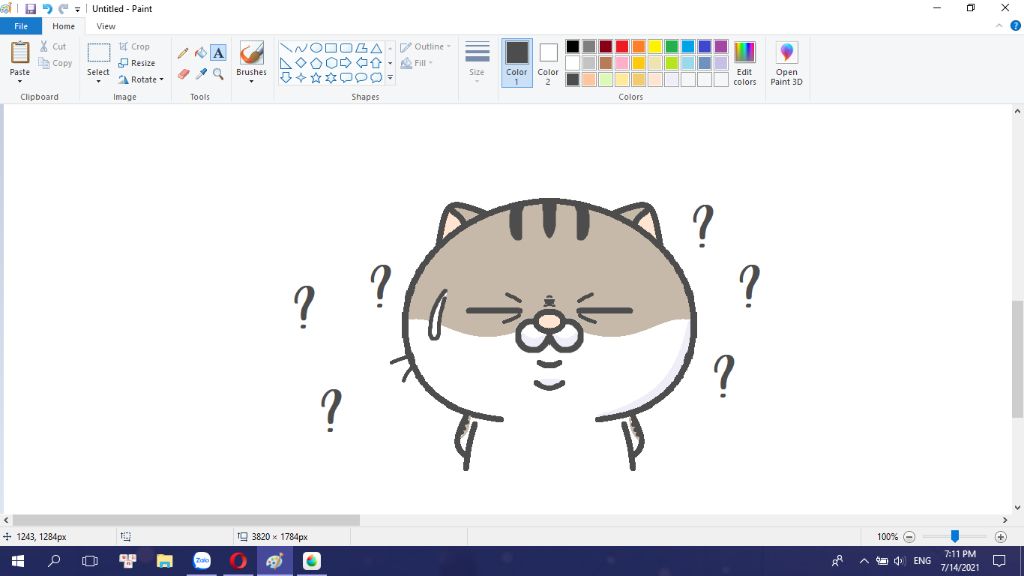
Task: Open Zalo from the taskbar
Action: (x=202, y=561)
